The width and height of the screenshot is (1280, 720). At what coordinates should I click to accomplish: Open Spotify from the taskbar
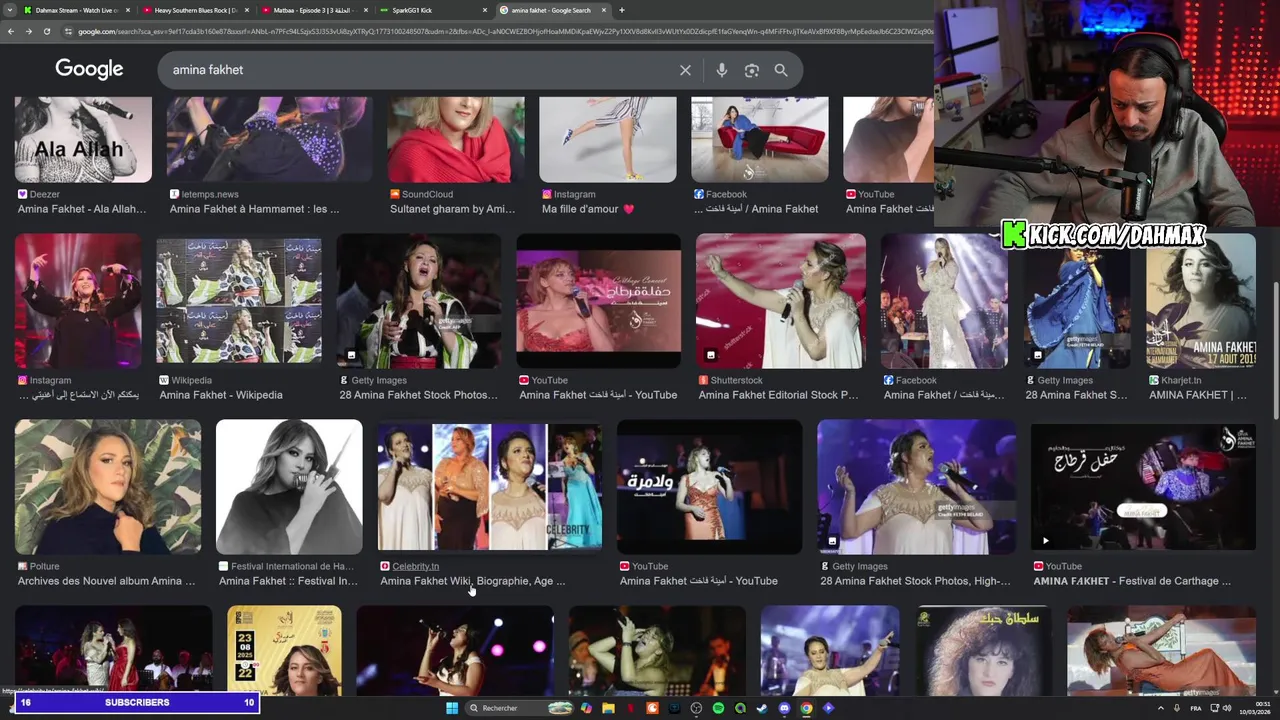tap(718, 708)
